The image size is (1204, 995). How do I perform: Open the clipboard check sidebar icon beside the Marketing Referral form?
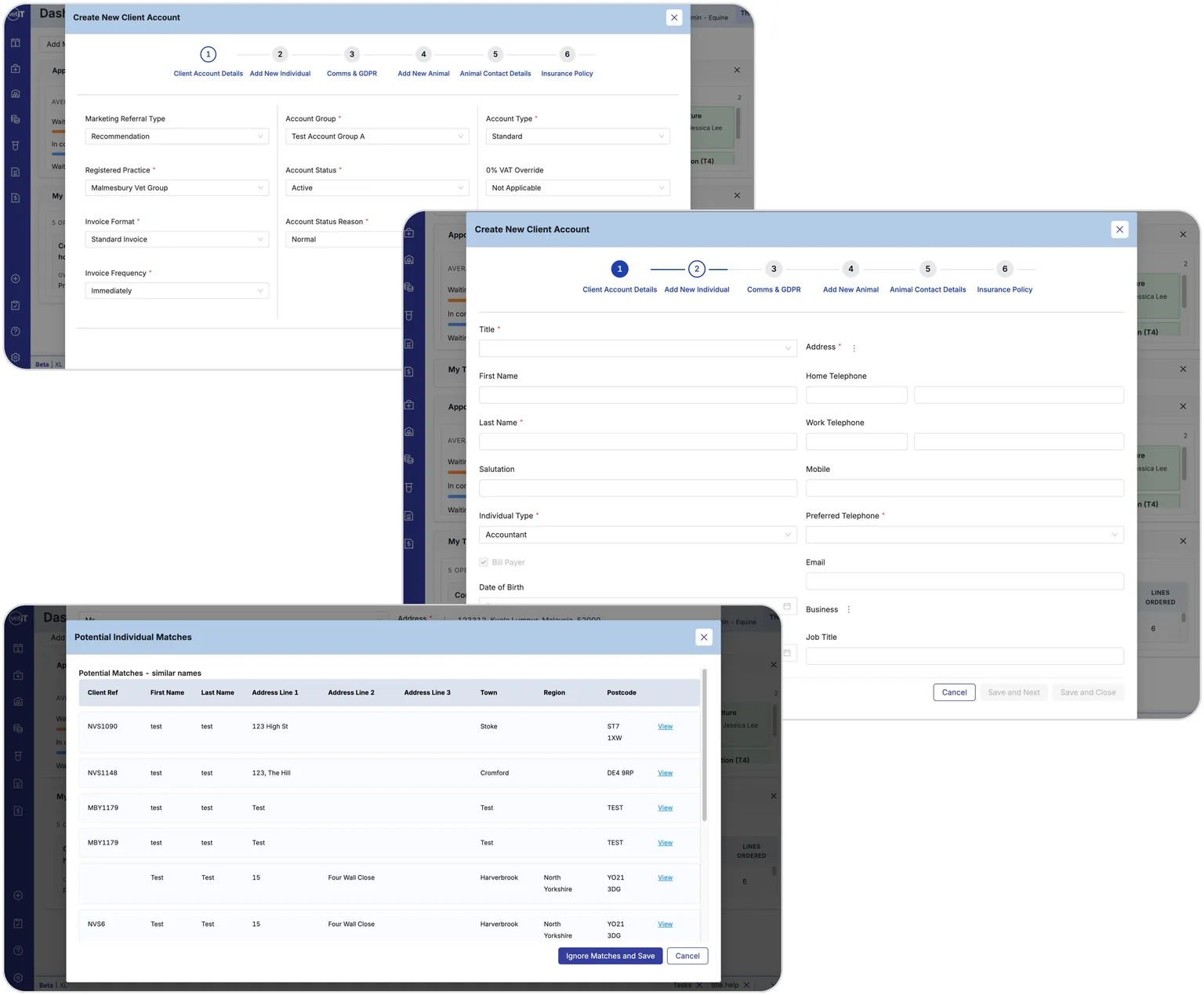pos(16,305)
